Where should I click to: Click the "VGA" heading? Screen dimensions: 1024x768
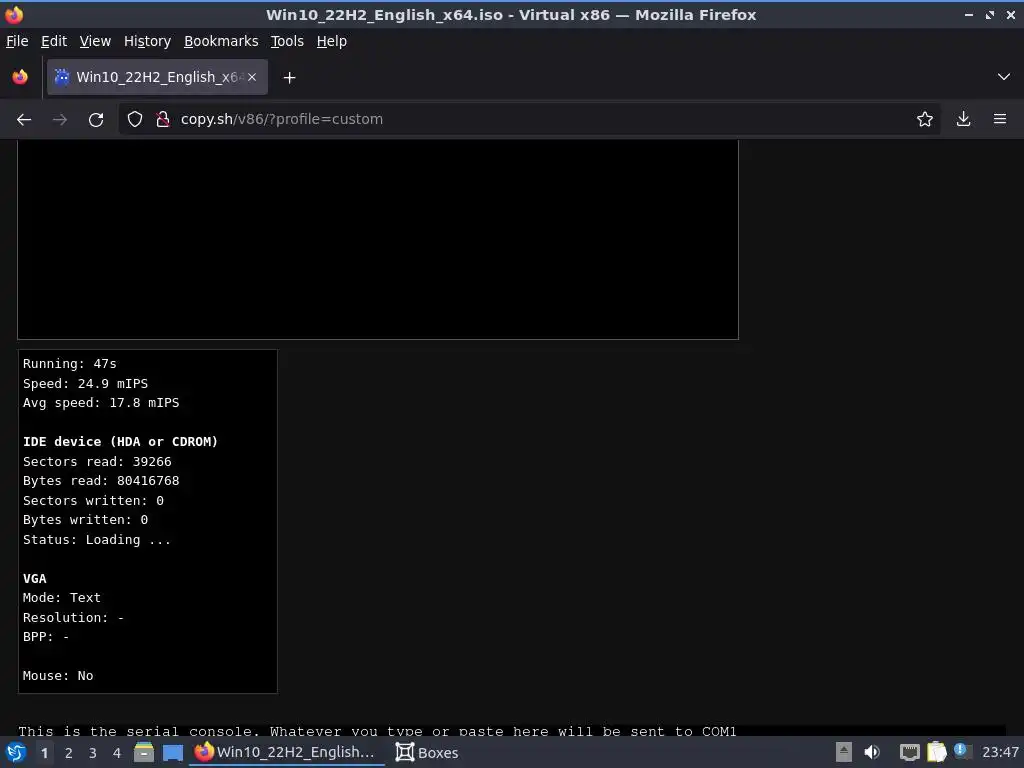tap(35, 579)
